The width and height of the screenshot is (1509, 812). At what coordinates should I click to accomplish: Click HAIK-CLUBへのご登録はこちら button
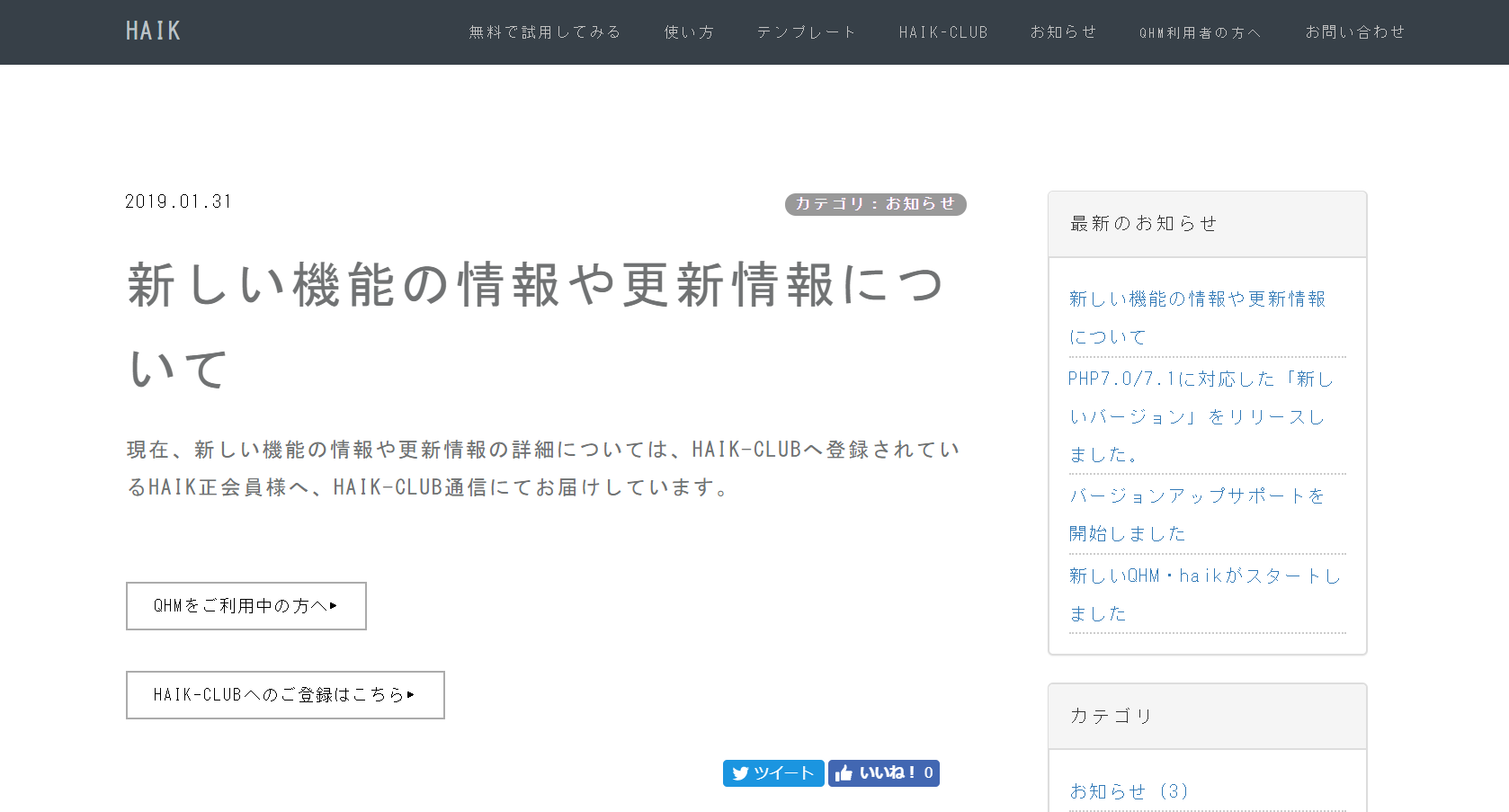(285, 695)
